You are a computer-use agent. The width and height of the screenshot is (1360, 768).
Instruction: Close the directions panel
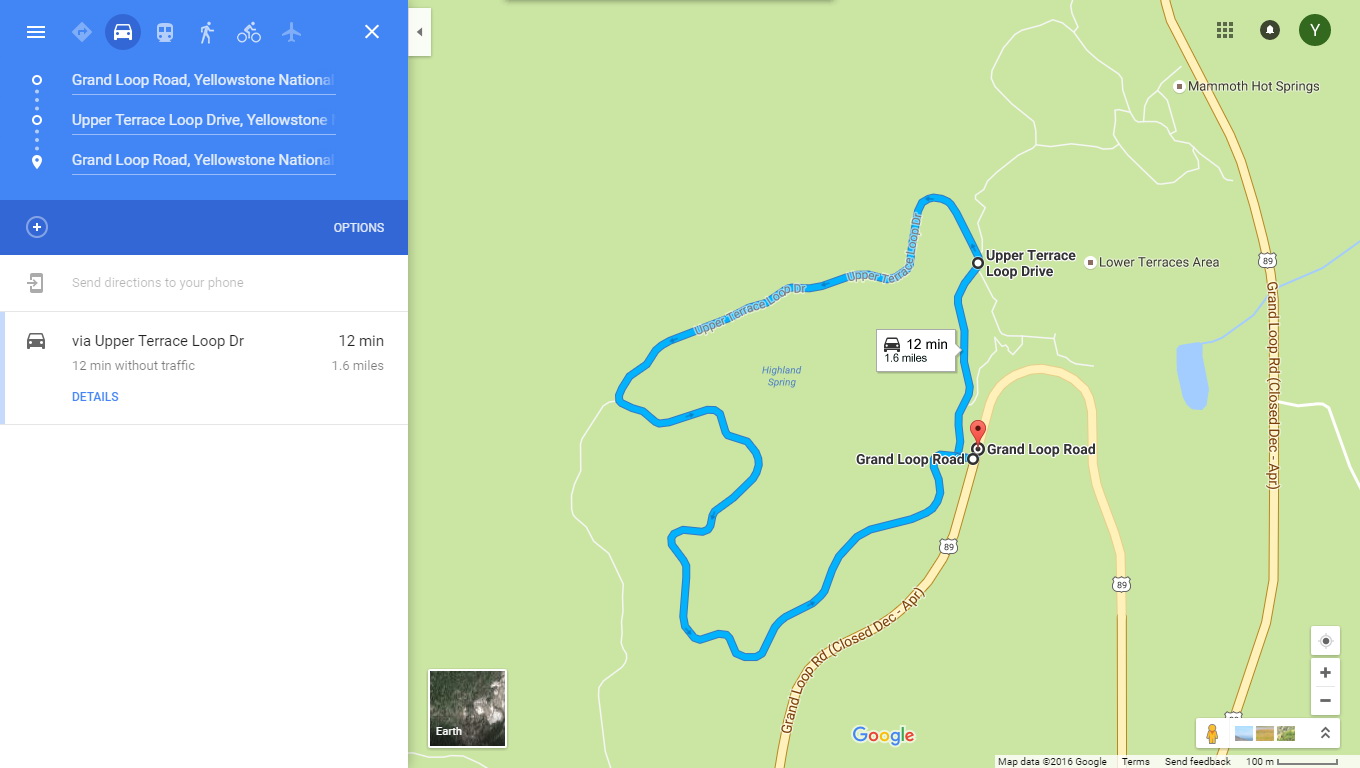(372, 32)
